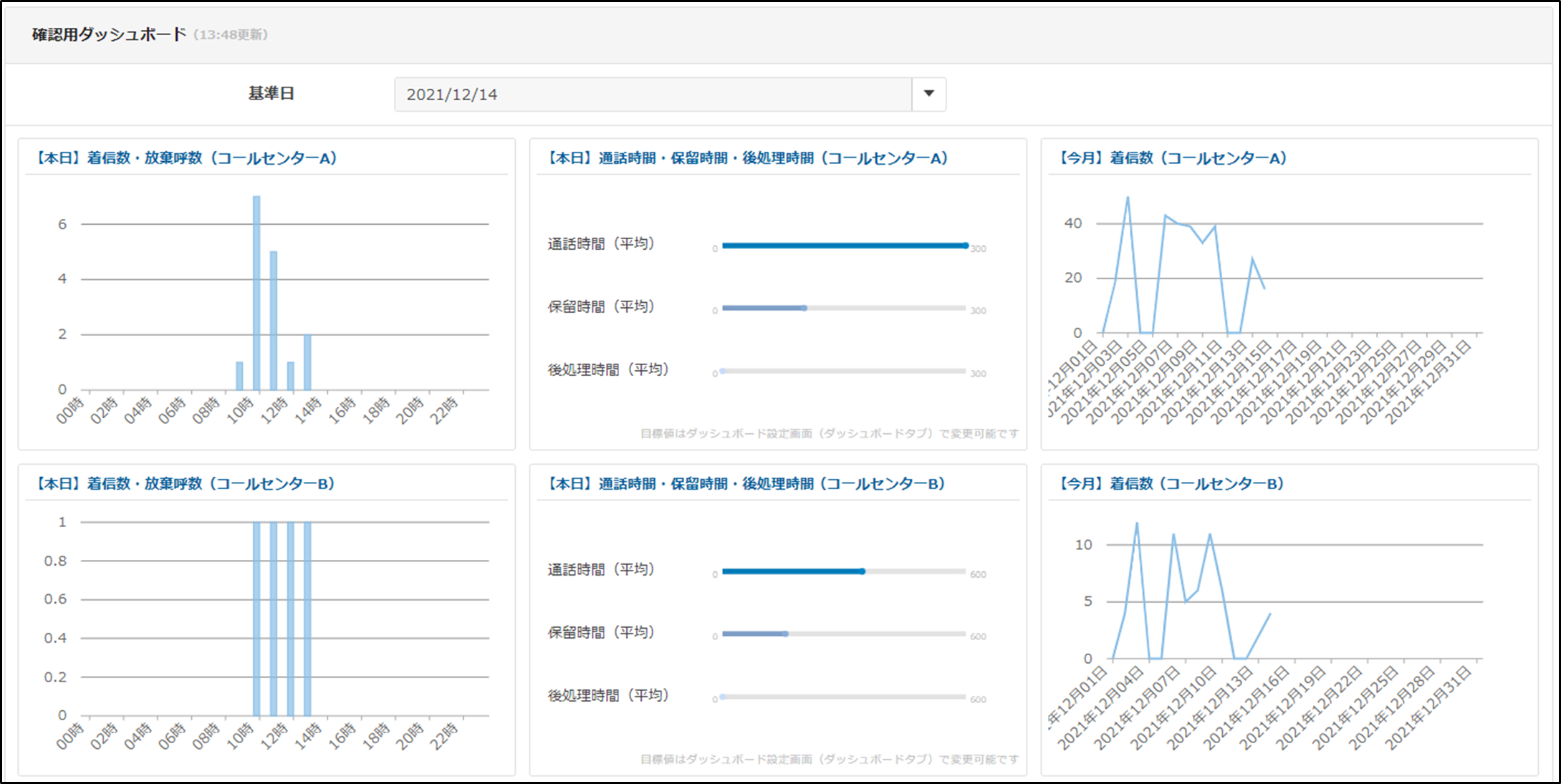Open the 【今月】着信数（コールセンターA） panel title

pyautogui.click(x=1172, y=158)
